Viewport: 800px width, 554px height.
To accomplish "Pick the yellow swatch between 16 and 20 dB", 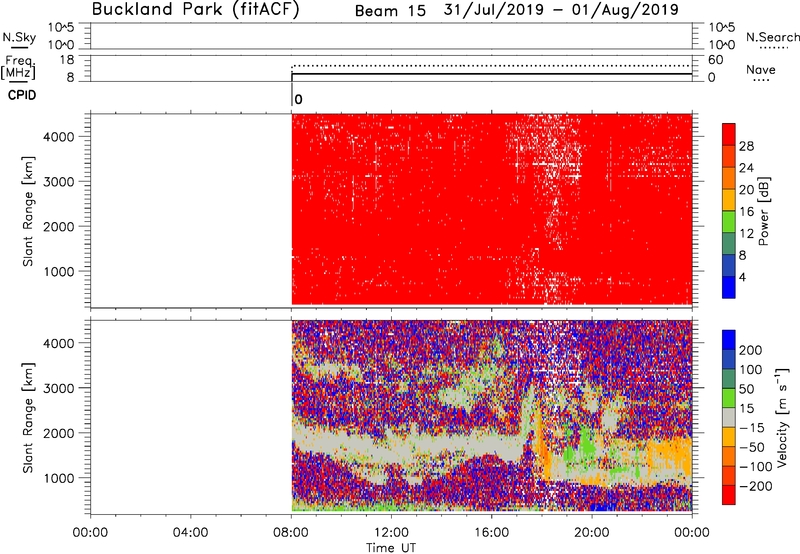I will tap(729, 200).
